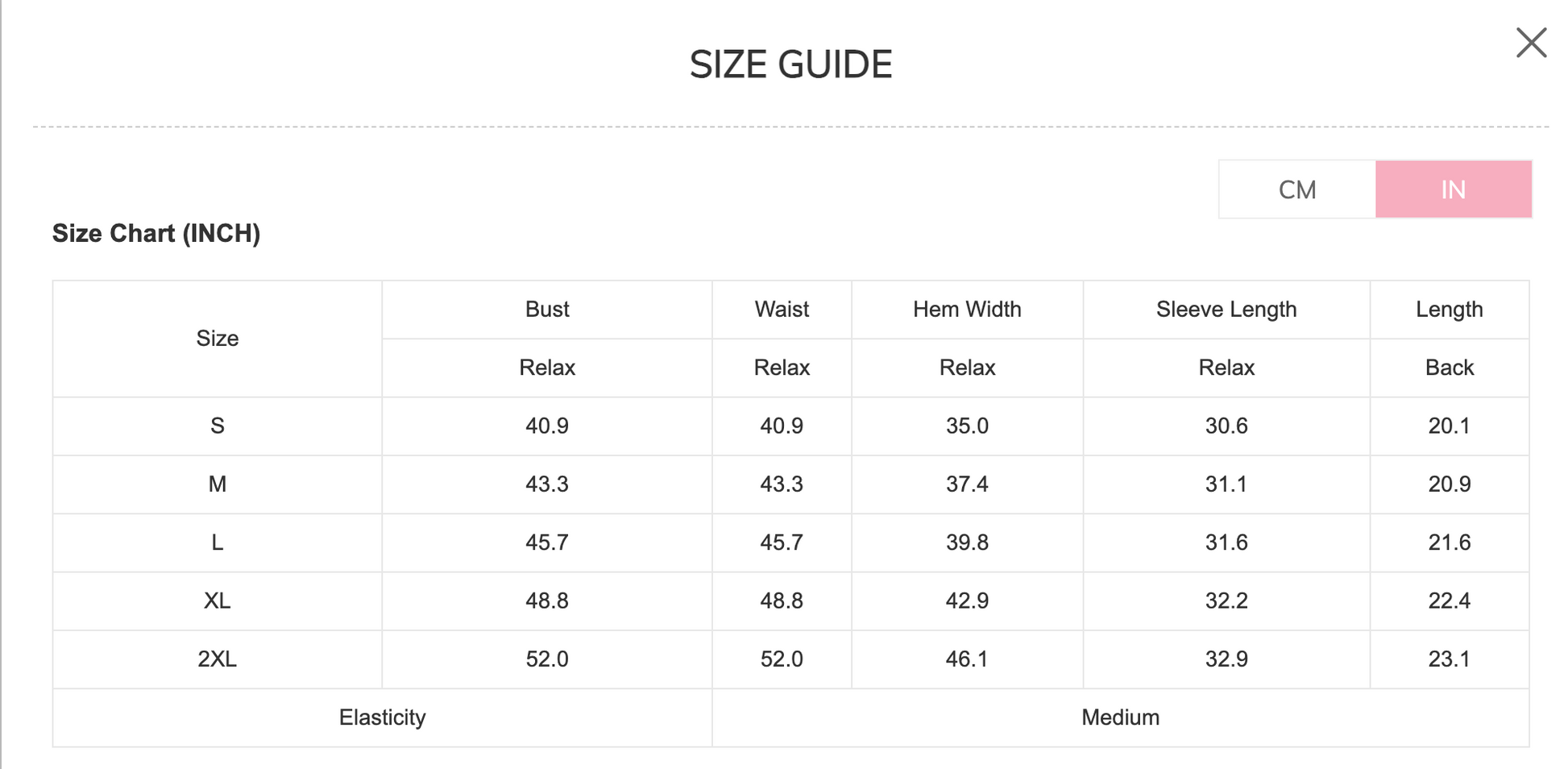This screenshot has height=769, width=1568.
Task: Click the SIZE GUIDE title
Action: pos(790,64)
